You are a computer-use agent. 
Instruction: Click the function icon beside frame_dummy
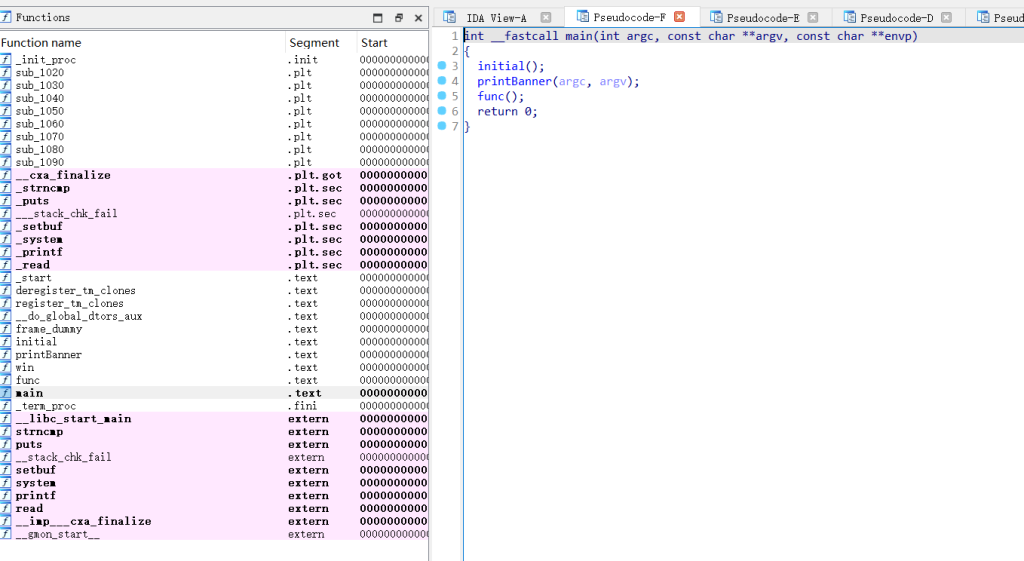(x=6, y=329)
